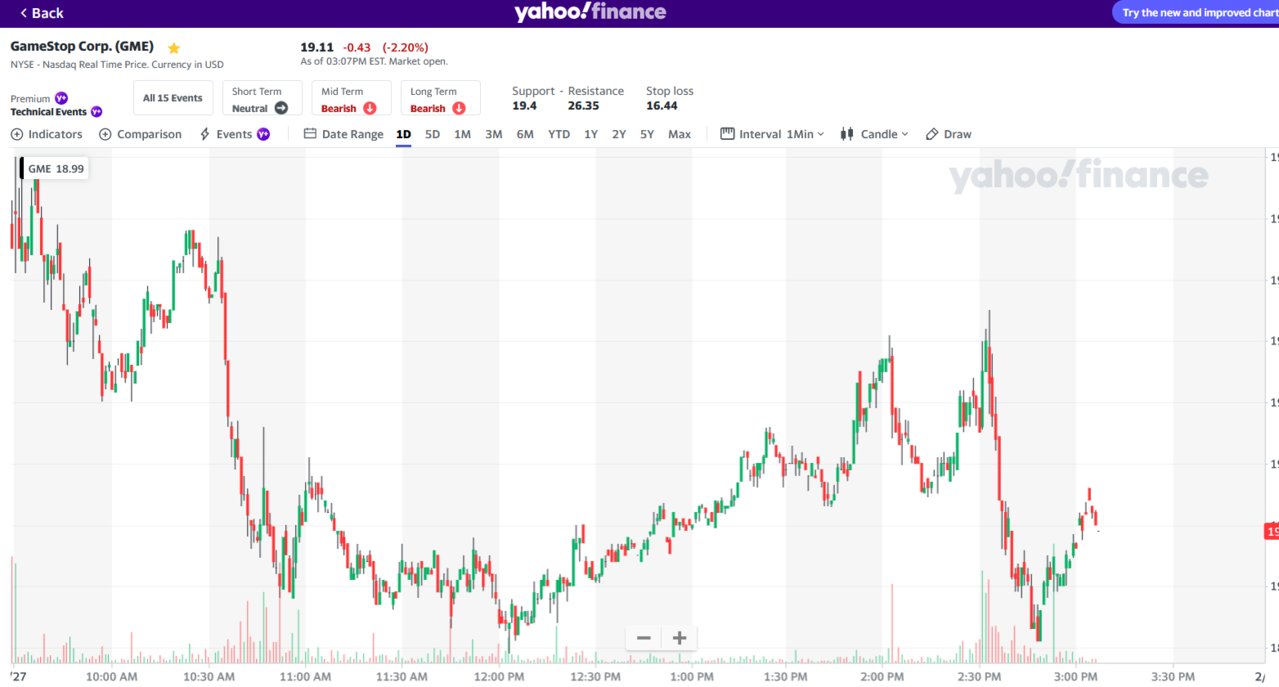
Task: Add a Comparison symbol
Action: [140, 134]
